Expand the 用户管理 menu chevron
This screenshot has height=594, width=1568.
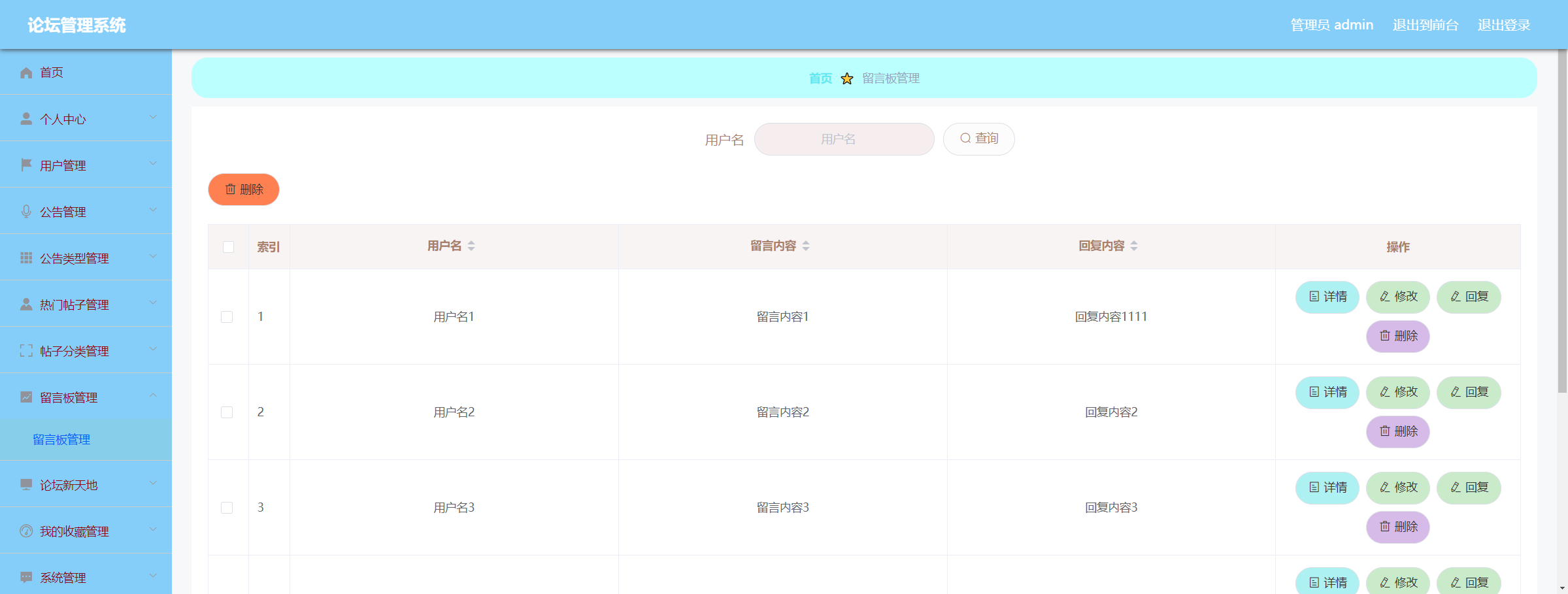[x=153, y=164]
